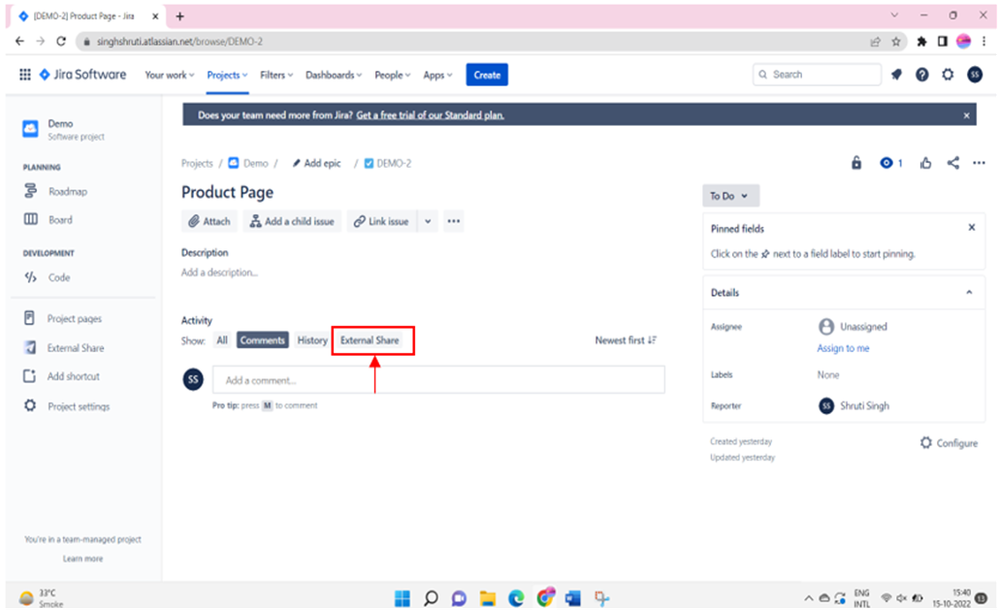
Task: Click the share icon on the issue
Action: [953, 163]
